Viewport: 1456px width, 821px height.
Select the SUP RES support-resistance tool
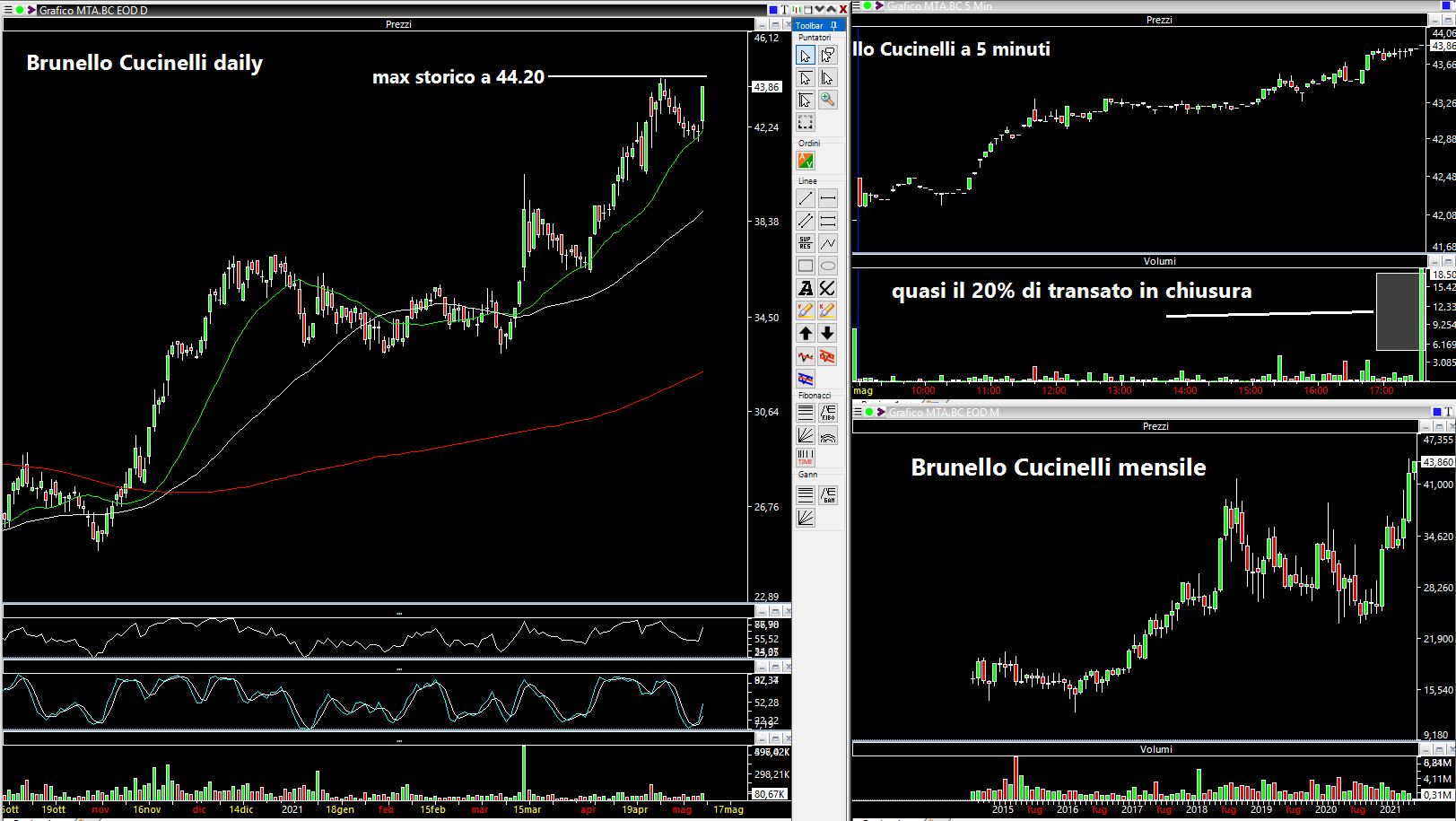click(x=806, y=243)
